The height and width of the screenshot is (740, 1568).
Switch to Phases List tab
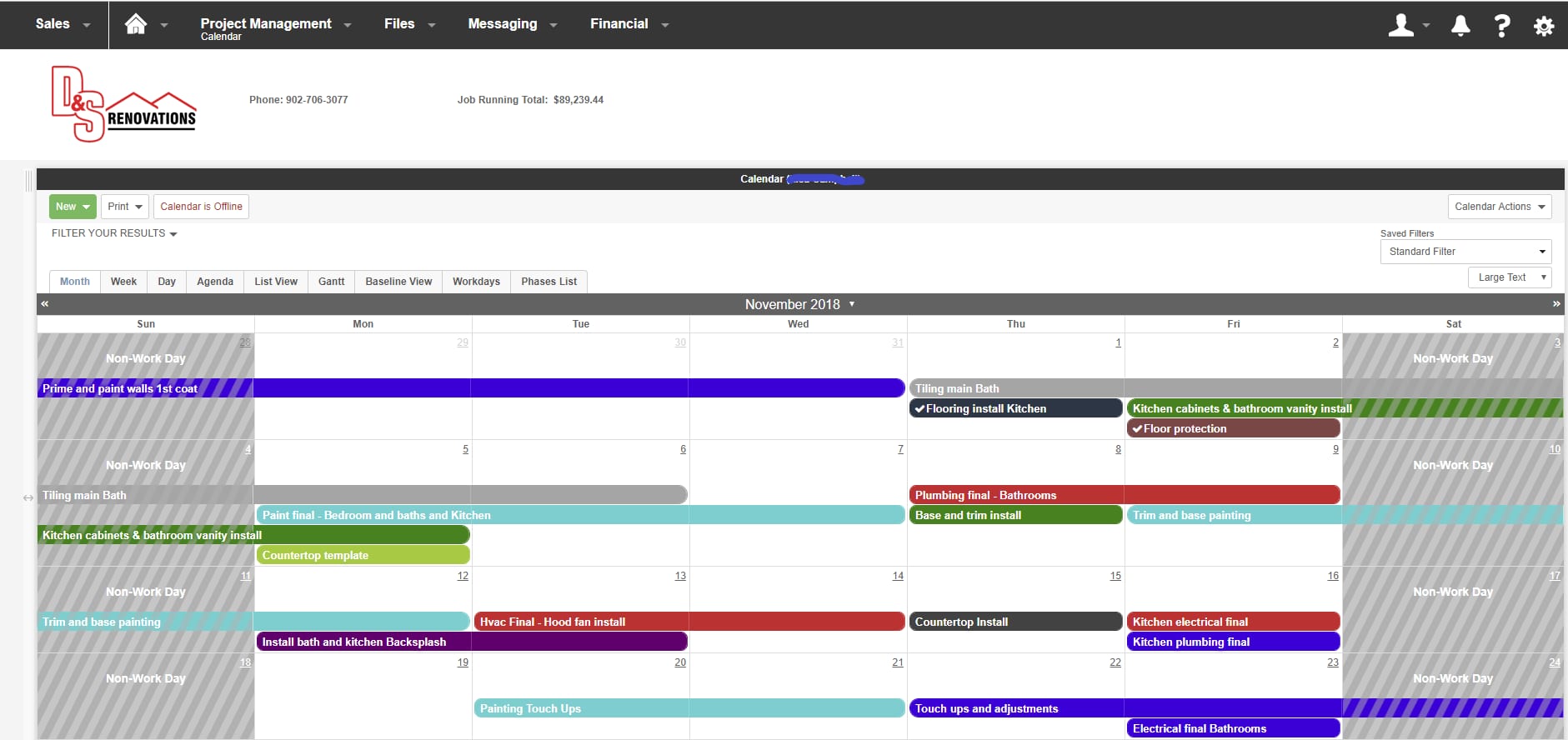[549, 282]
